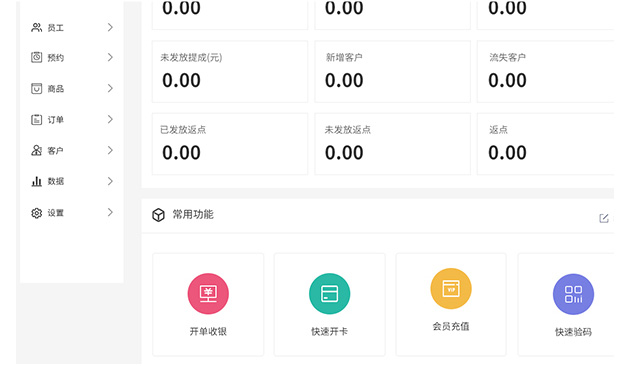Open the yellow 会员充值 VIP icon
The height and width of the screenshot is (366, 630).
pyautogui.click(x=451, y=288)
